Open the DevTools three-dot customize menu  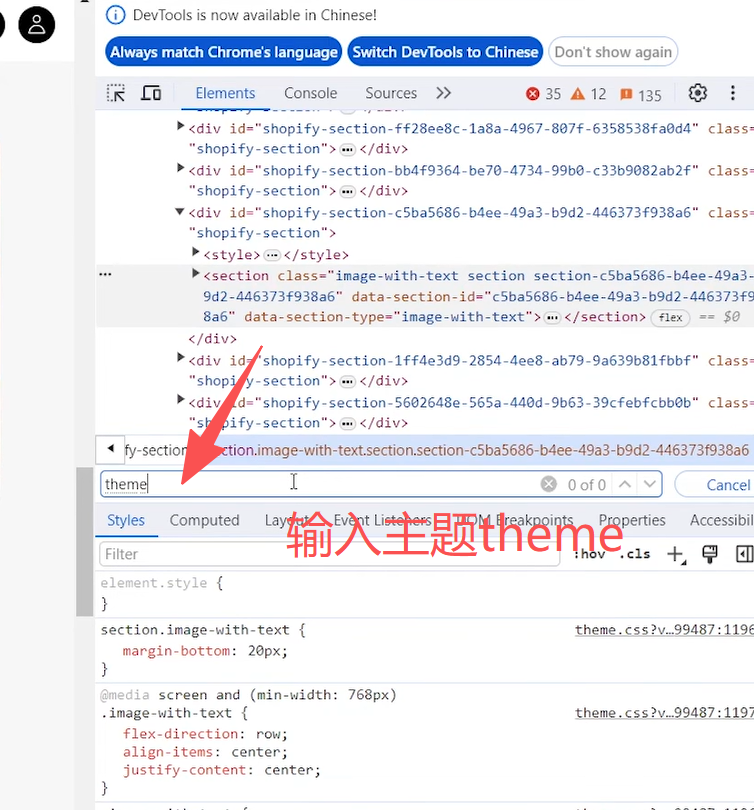point(732,94)
